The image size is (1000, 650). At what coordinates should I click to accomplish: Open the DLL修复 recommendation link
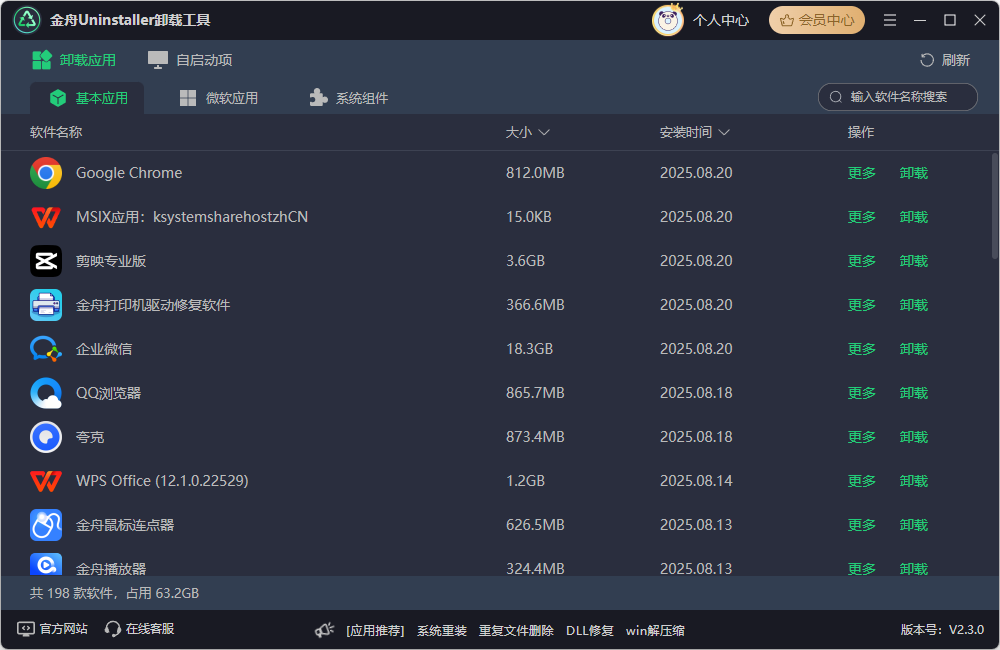click(589, 631)
